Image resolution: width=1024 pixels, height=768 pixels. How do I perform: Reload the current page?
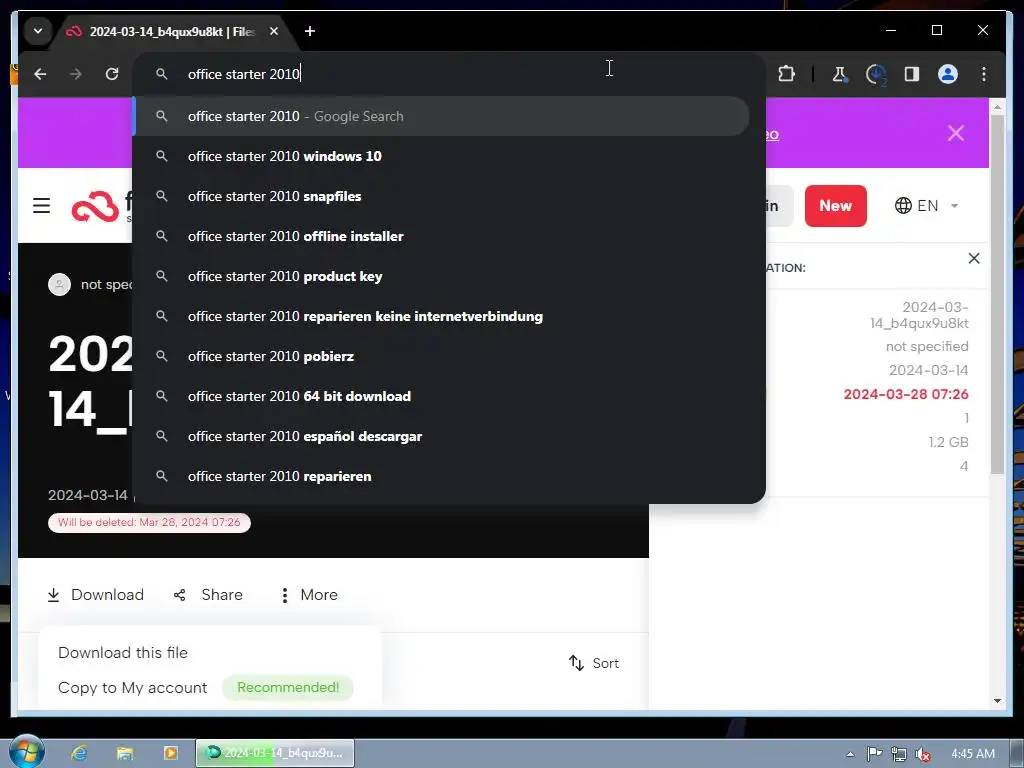112,74
